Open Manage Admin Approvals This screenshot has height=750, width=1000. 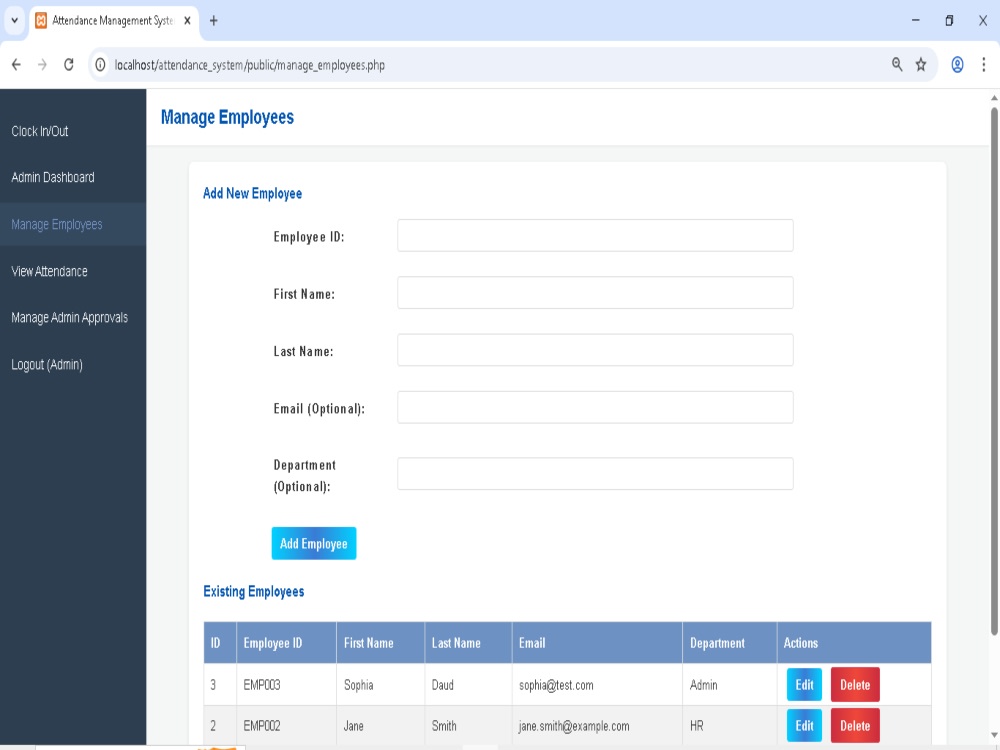click(70, 318)
